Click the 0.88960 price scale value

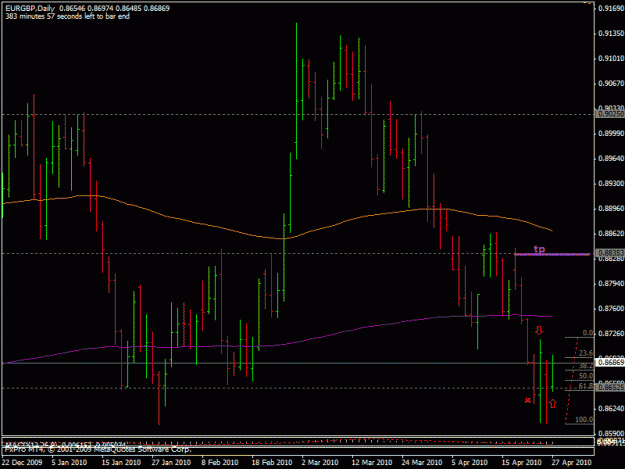pos(611,209)
